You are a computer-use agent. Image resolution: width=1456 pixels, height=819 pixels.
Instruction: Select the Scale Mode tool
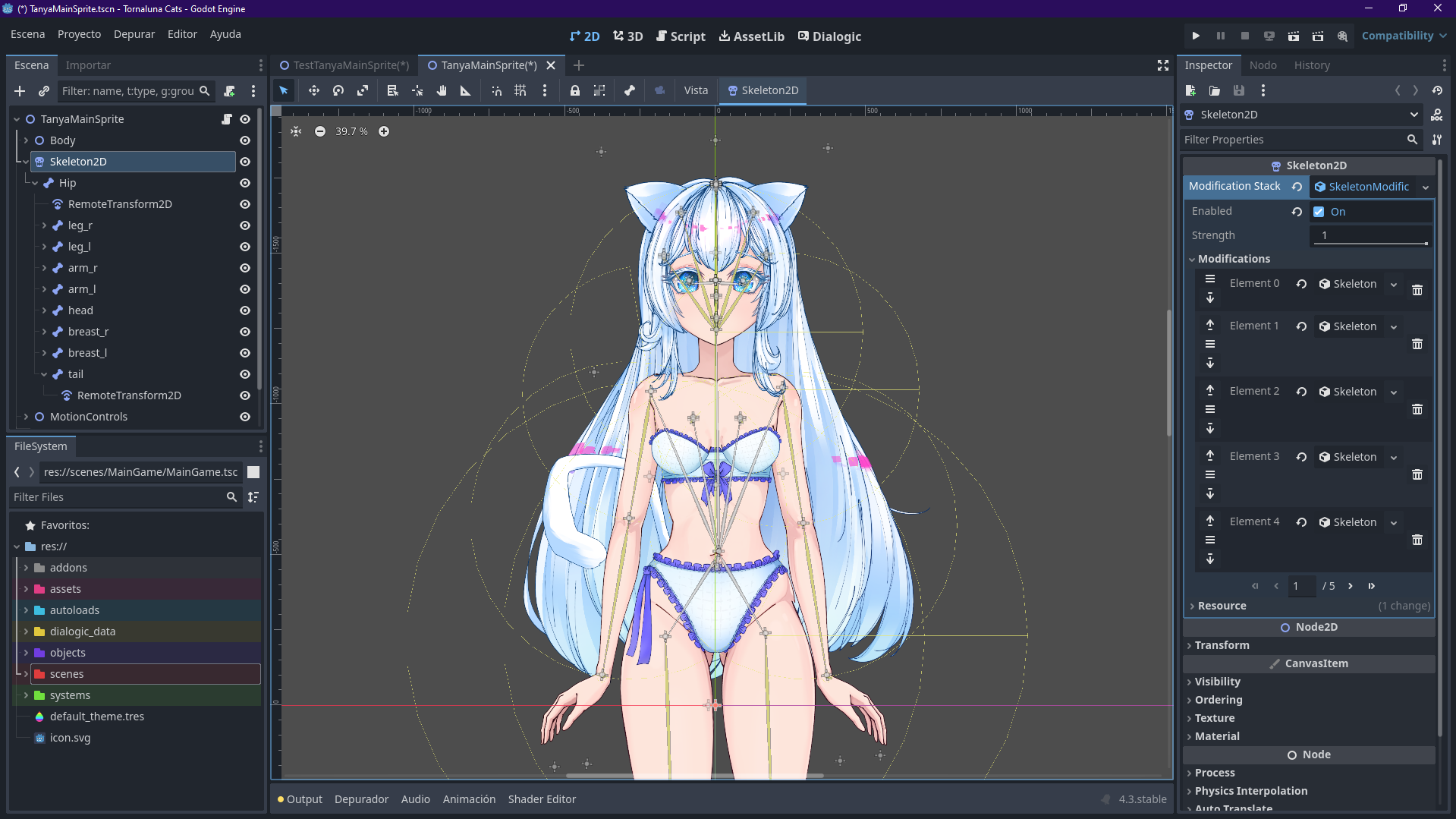[x=363, y=90]
